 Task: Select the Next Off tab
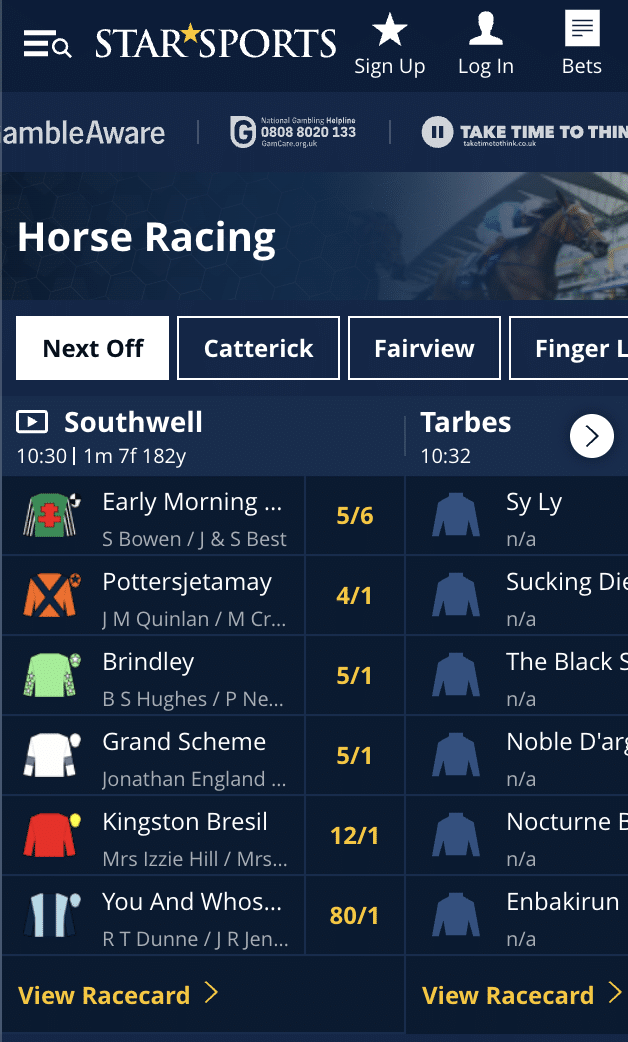coord(92,348)
